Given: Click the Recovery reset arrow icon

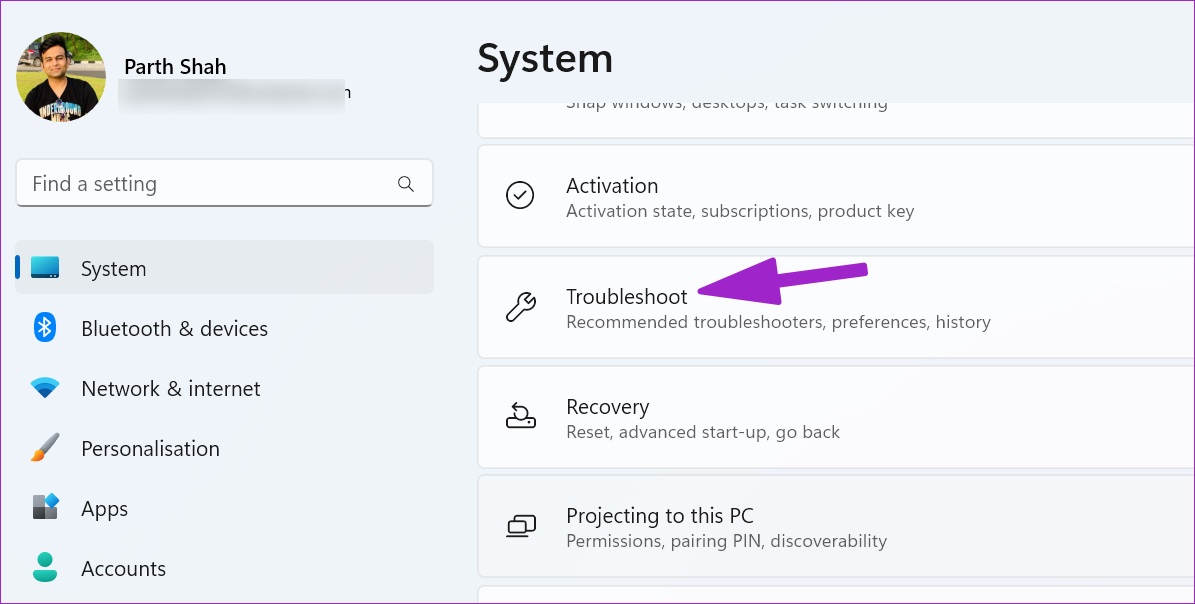Looking at the screenshot, I should [521, 416].
